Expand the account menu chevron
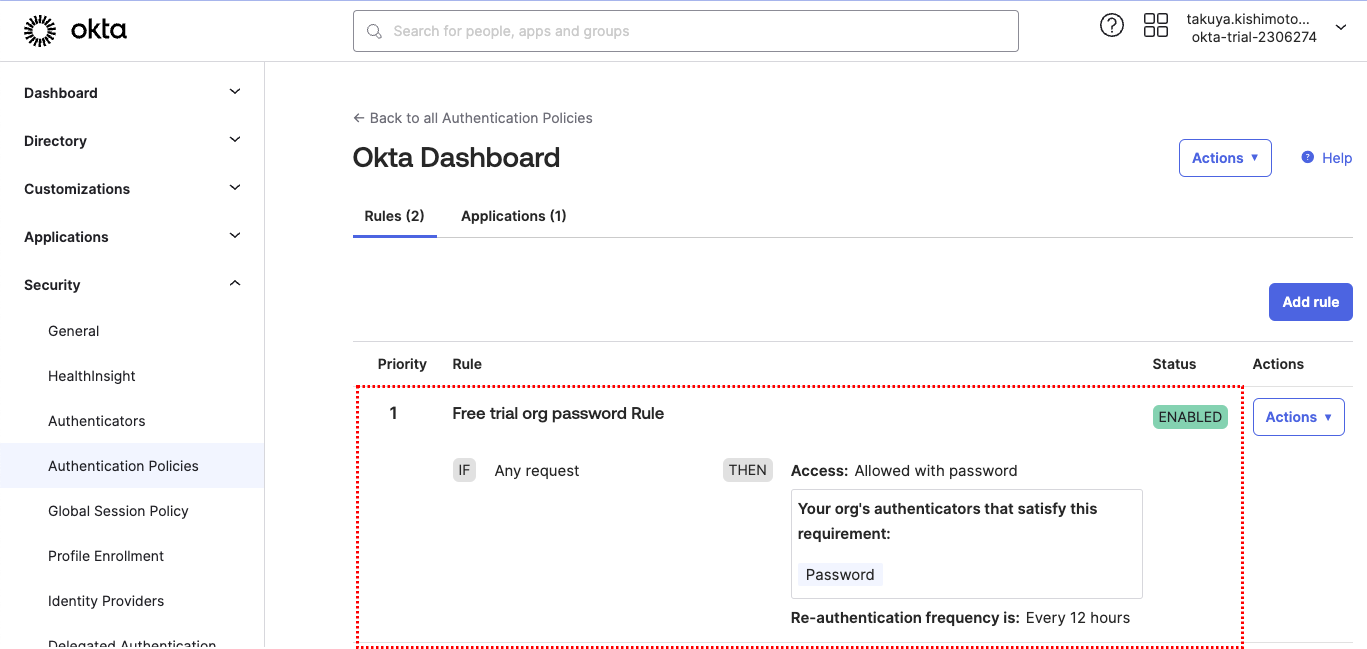 (x=1341, y=28)
